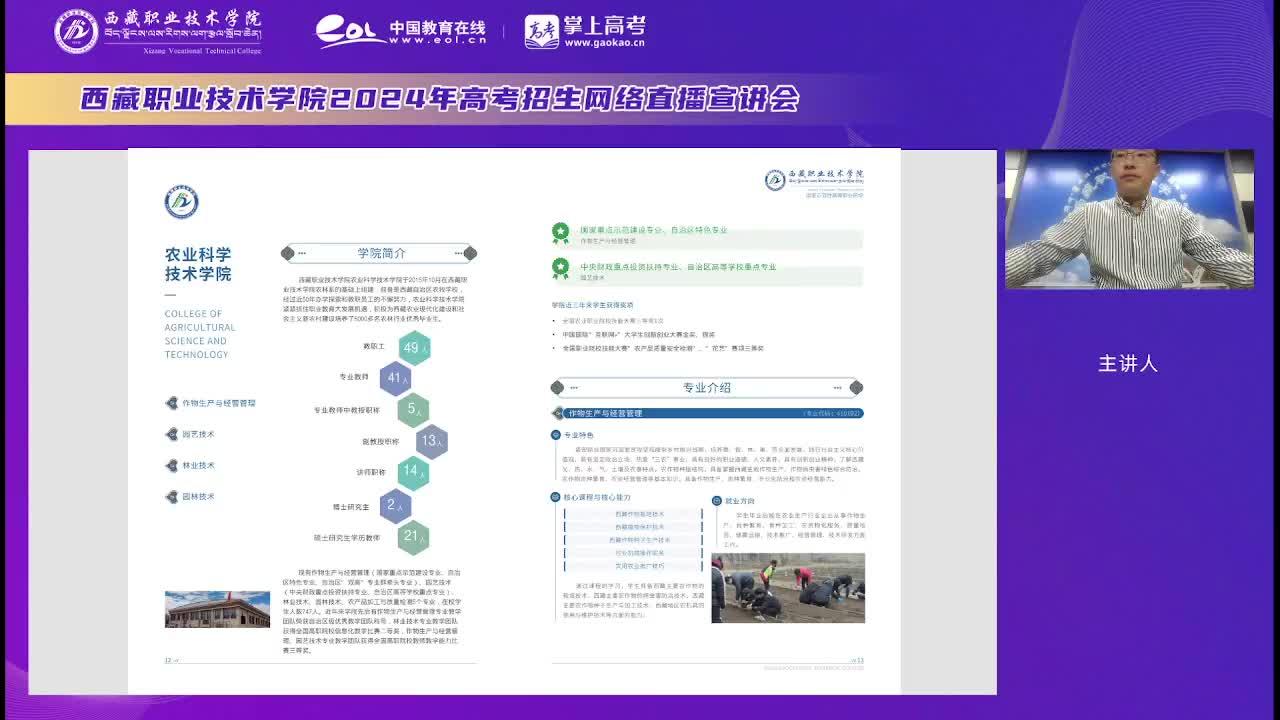Open the campus building photo thumbnail
Screen dimensions: 1280x720
tap(217, 609)
